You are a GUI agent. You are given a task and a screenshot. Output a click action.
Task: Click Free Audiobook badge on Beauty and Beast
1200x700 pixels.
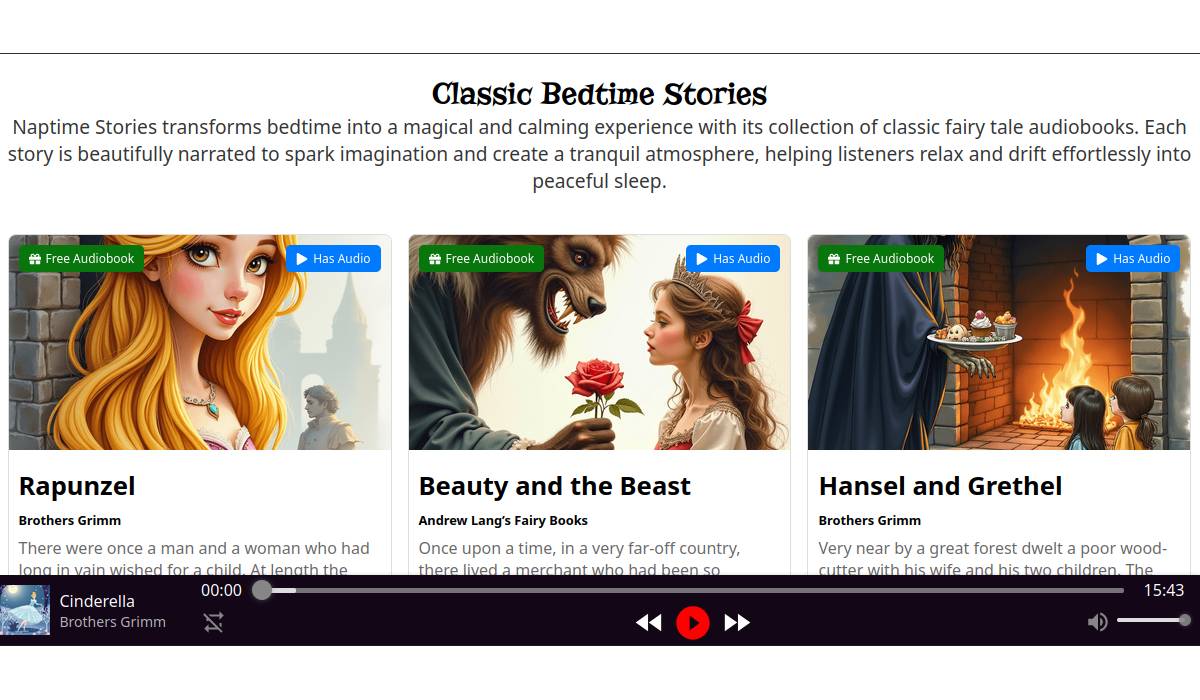pyautogui.click(x=482, y=259)
